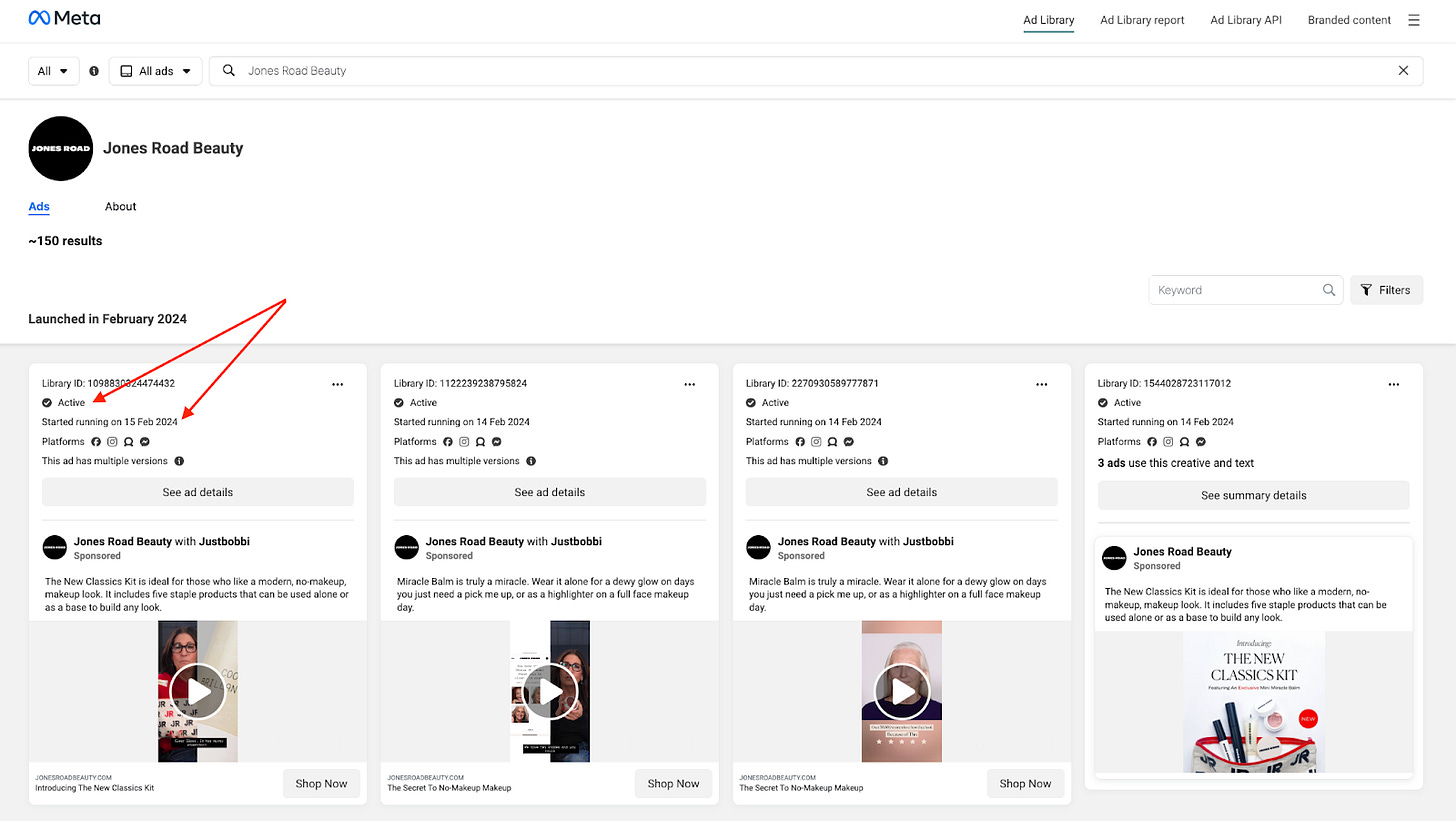The height and width of the screenshot is (821, 1456).
Task: Clear the search with the X icon
Action: 1403,70
